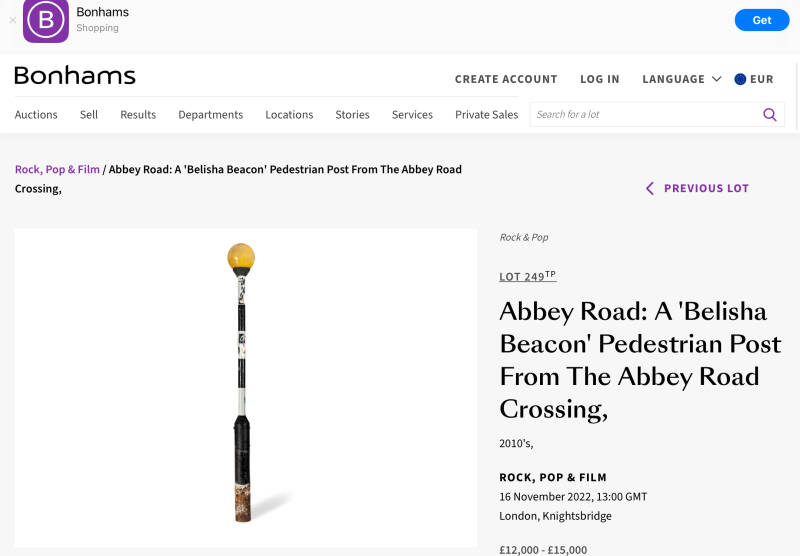
Task: Click the Previous Lot chevron arrow
Action: [650, 188]
